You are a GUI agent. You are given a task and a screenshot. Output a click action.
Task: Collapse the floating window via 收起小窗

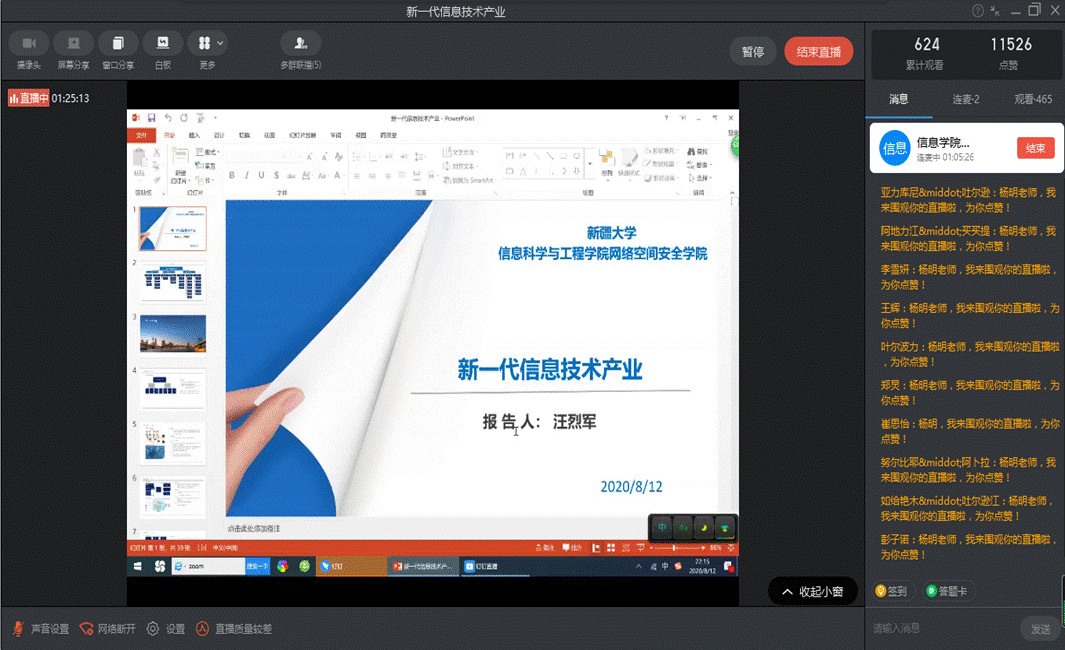[x=813, y=590]
